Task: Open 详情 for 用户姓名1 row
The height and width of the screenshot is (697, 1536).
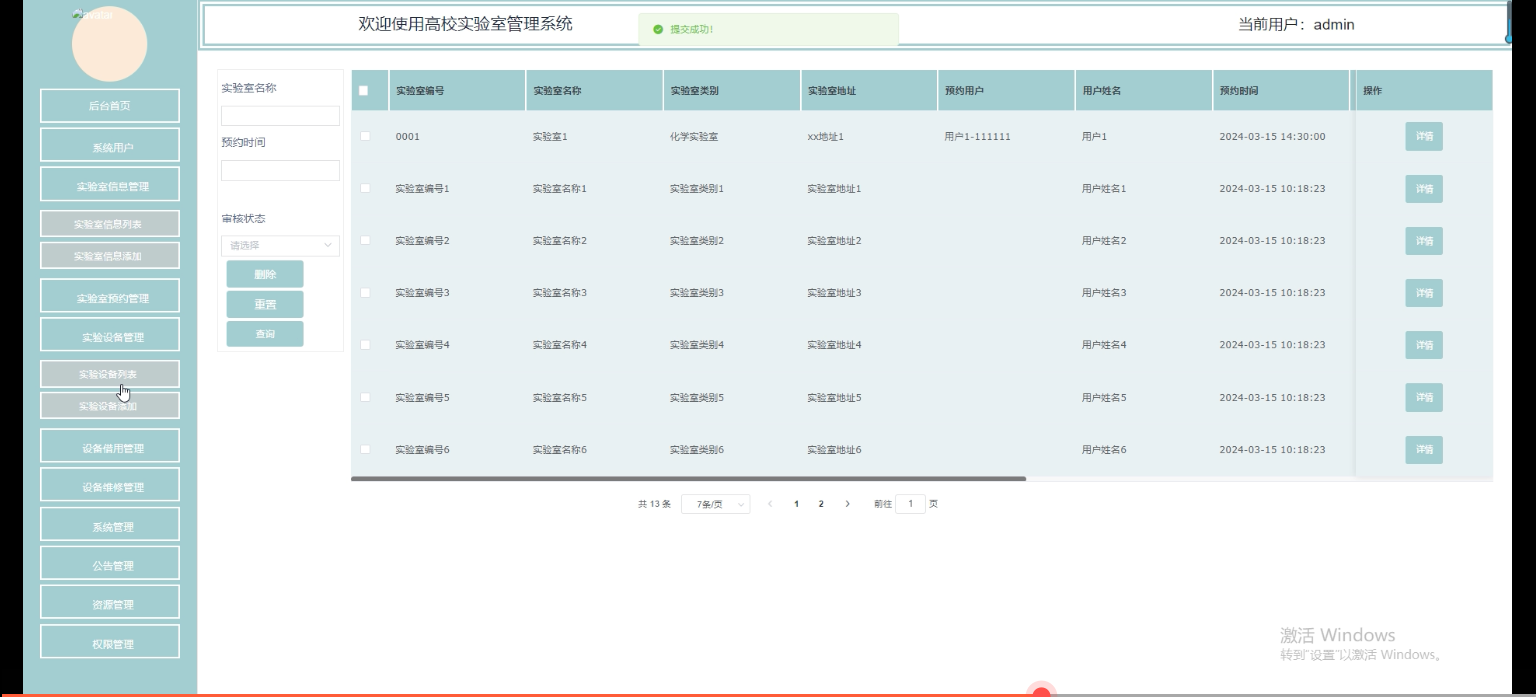Action: pyautogui.click(x=1424, y=188)
